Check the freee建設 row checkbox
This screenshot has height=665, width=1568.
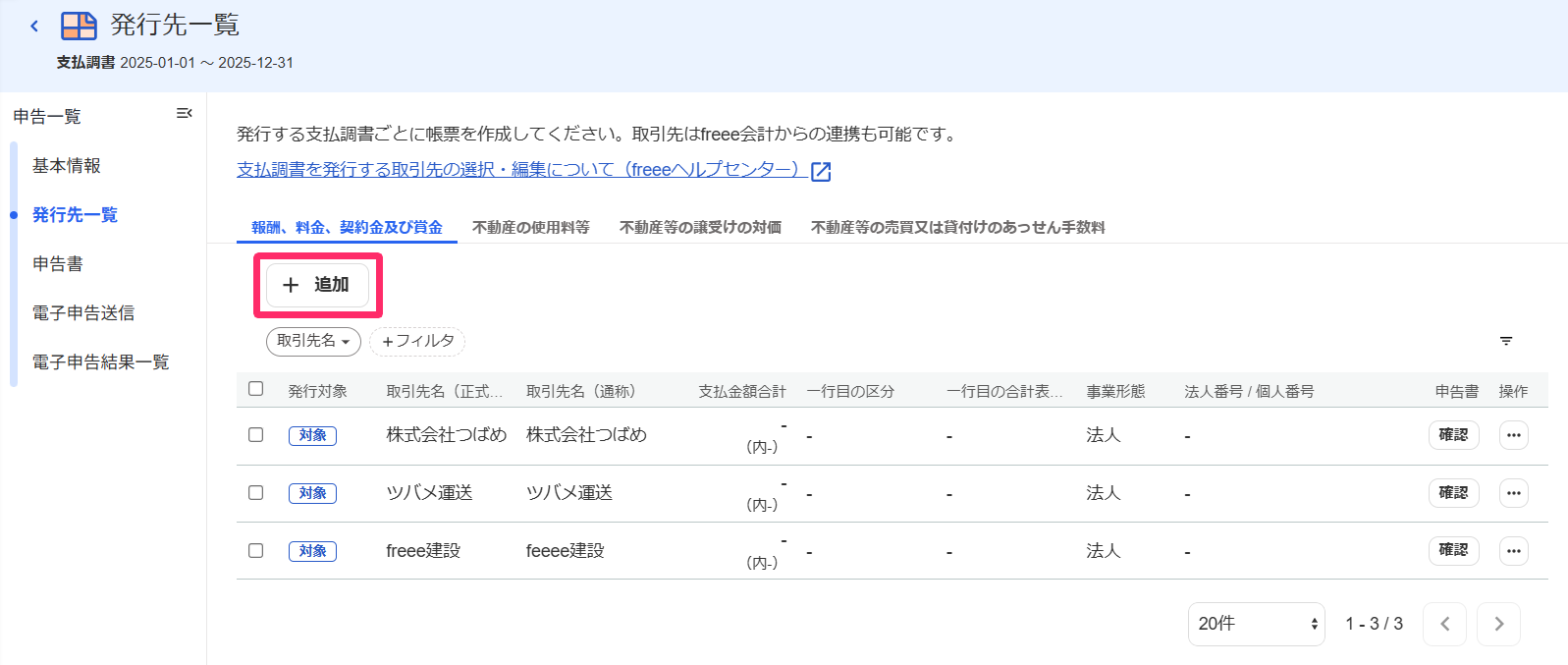click(x=256, y=550)
